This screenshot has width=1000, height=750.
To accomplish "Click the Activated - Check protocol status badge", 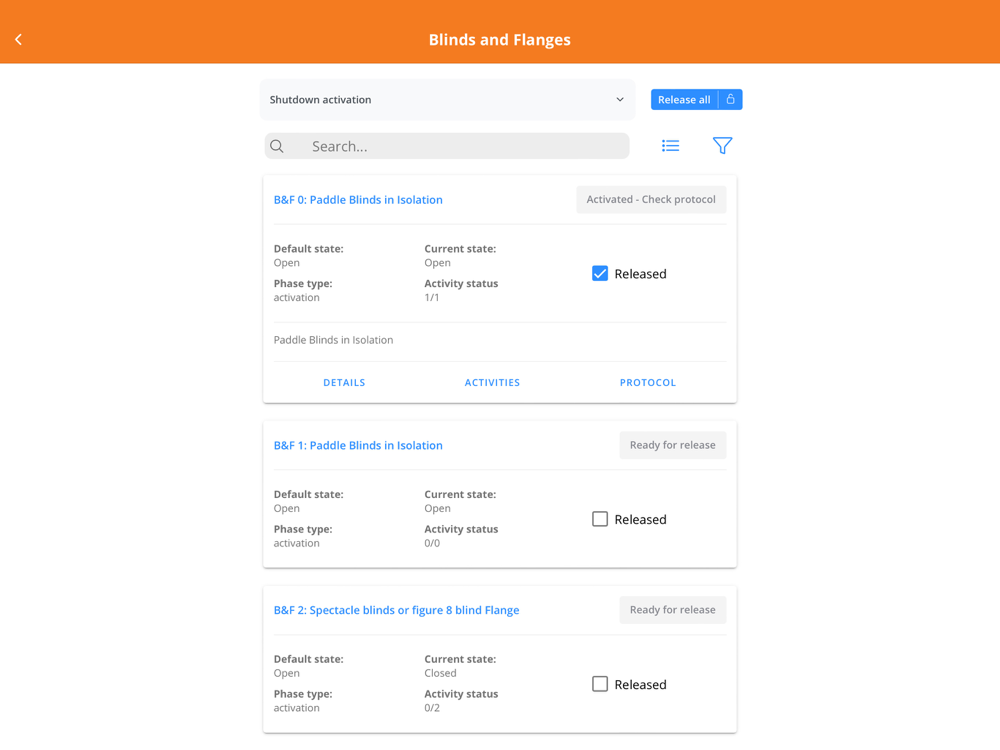I will tap(651, 200).
